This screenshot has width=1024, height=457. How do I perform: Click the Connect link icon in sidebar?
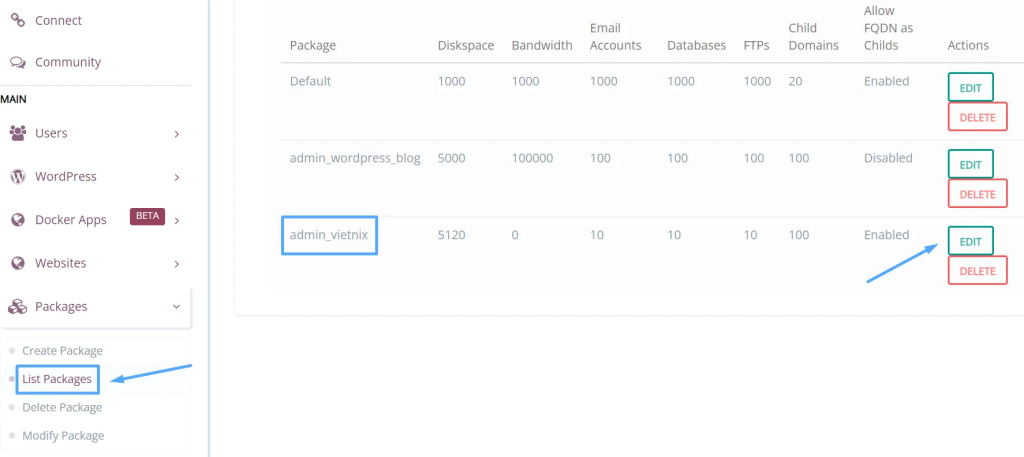pos(17,20)
